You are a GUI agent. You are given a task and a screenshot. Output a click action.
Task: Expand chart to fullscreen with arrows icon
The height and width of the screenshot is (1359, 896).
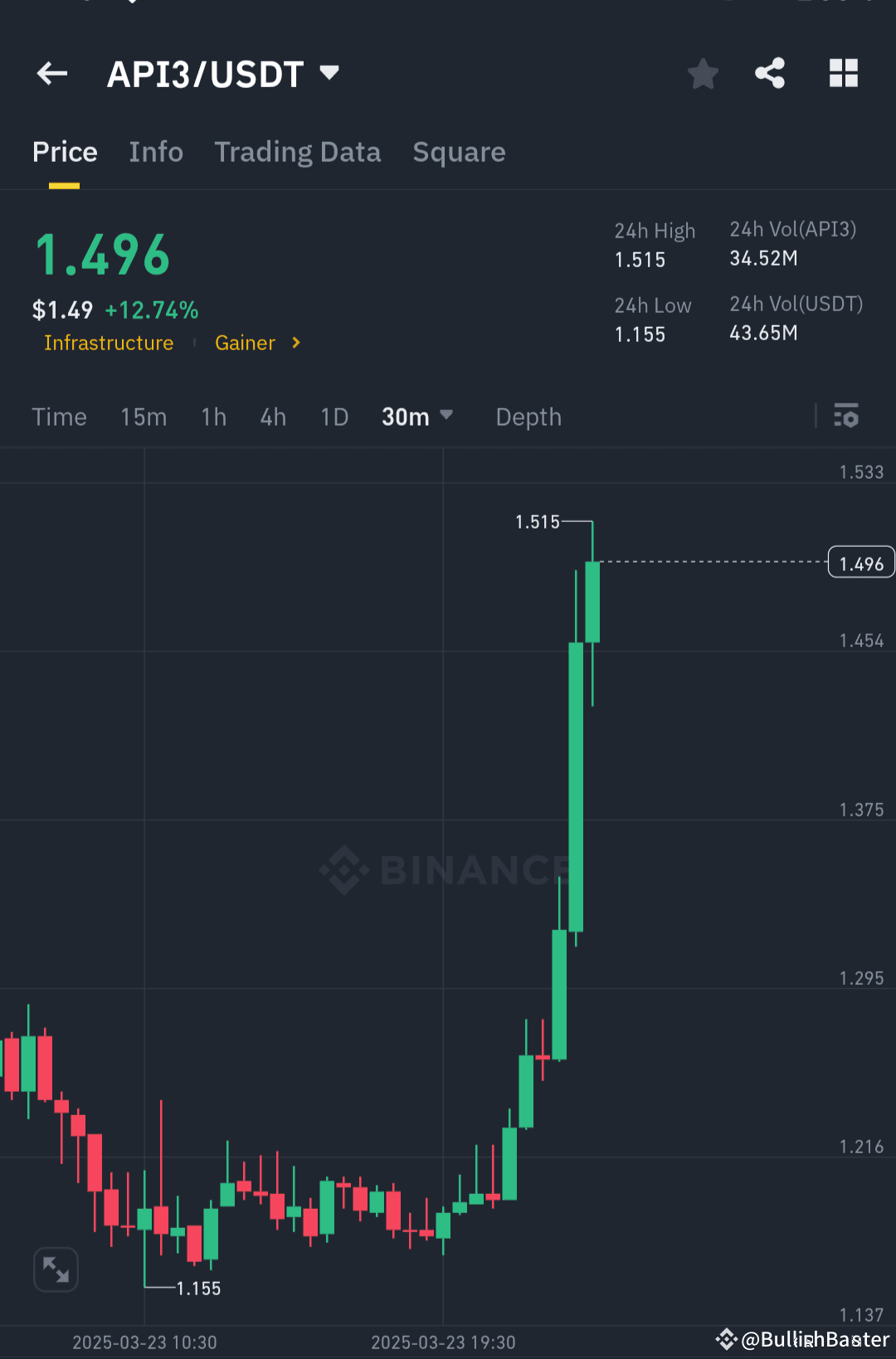56,1269
